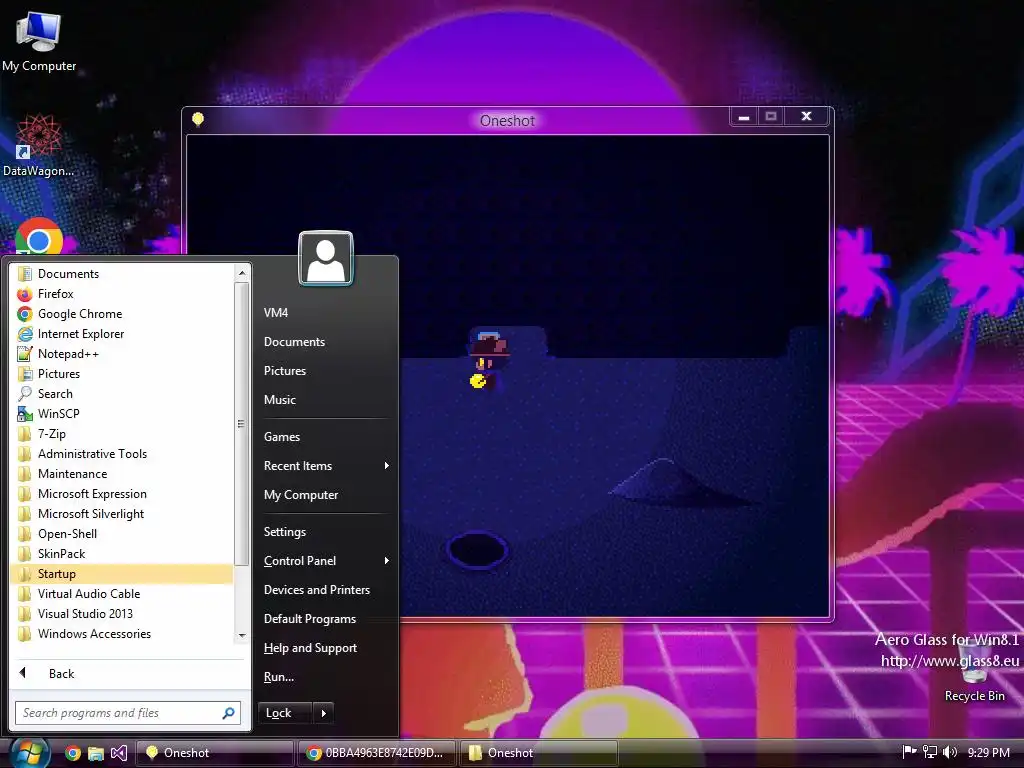Screen dimensions: 1024x768
Task: Open Help and Support
Action: pyautogui.click(x=311, y=648)
